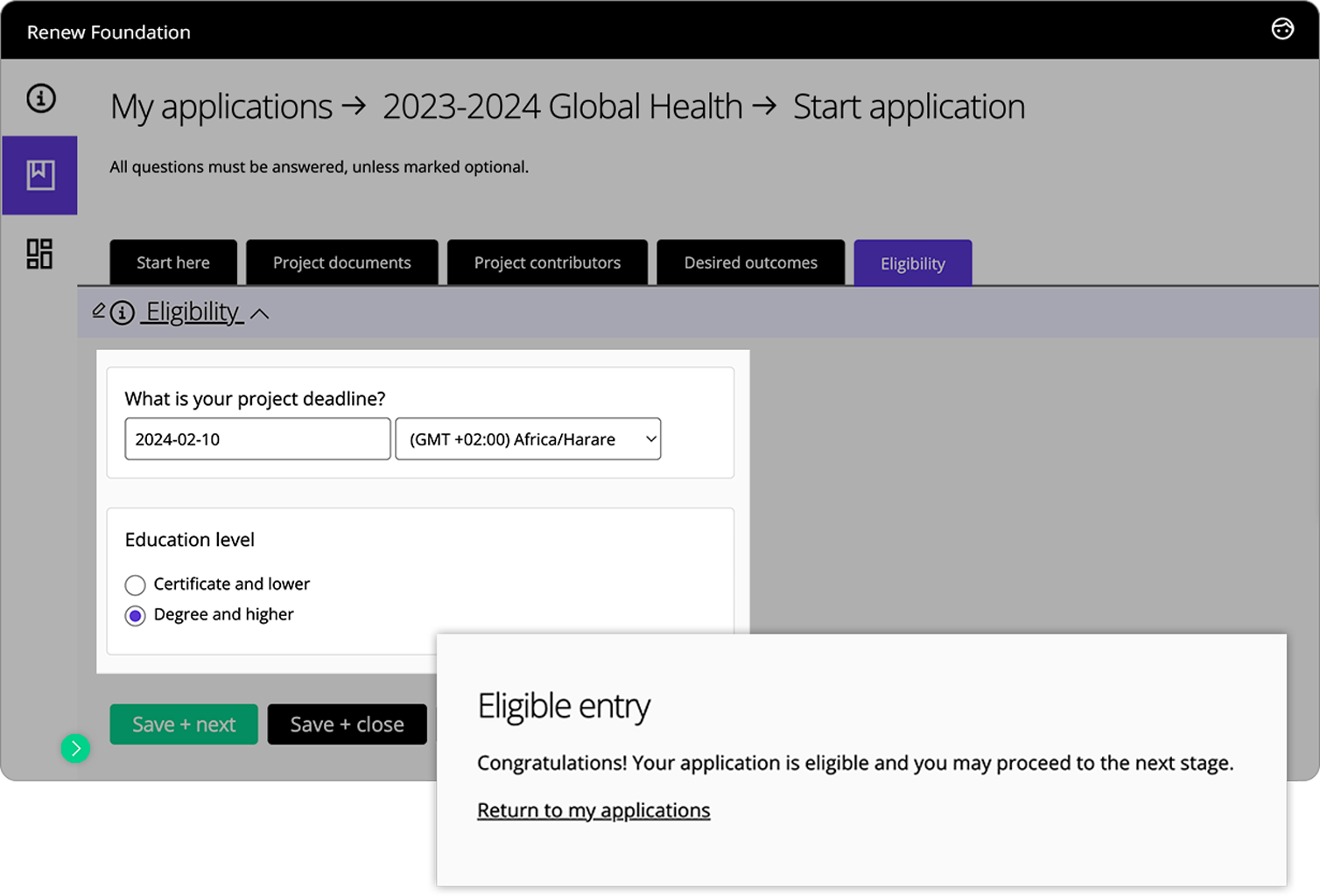Viewport: 1320px width, 896px height.
Task: Open the Desired outcomes tab
Action: 750,262
